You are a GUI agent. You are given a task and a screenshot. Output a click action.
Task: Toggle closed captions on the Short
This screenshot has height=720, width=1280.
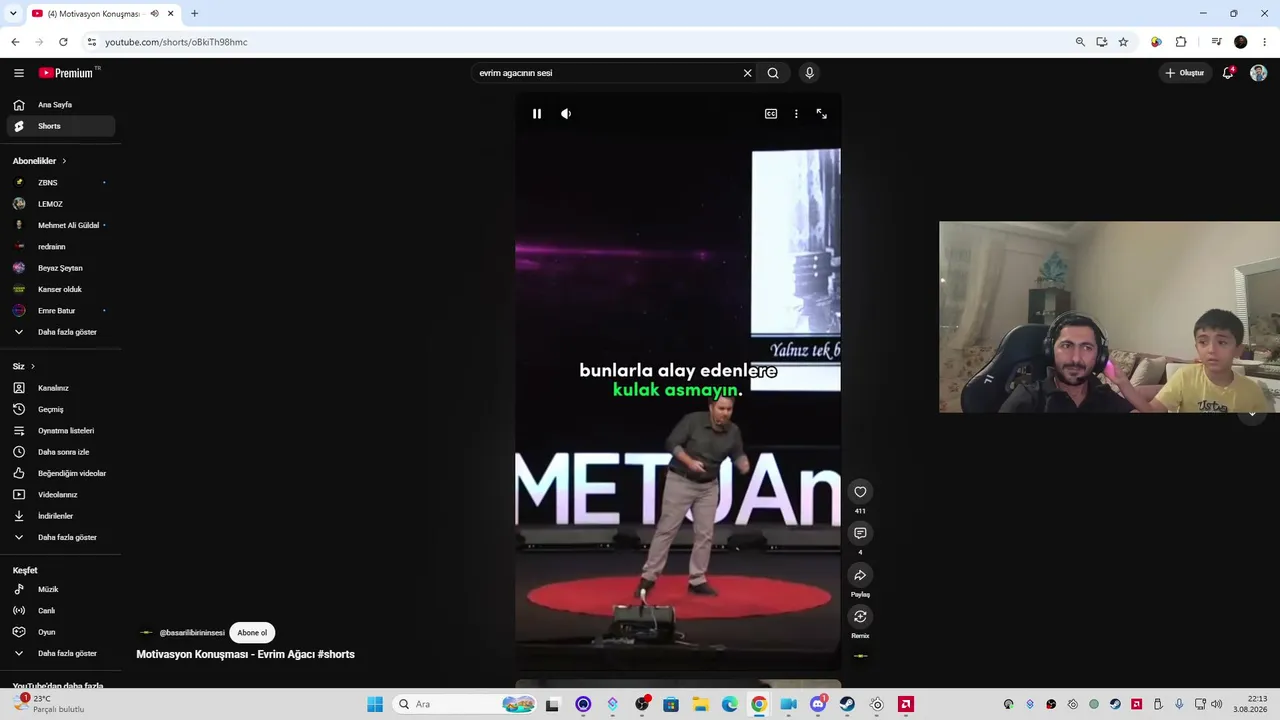point(771,114)
